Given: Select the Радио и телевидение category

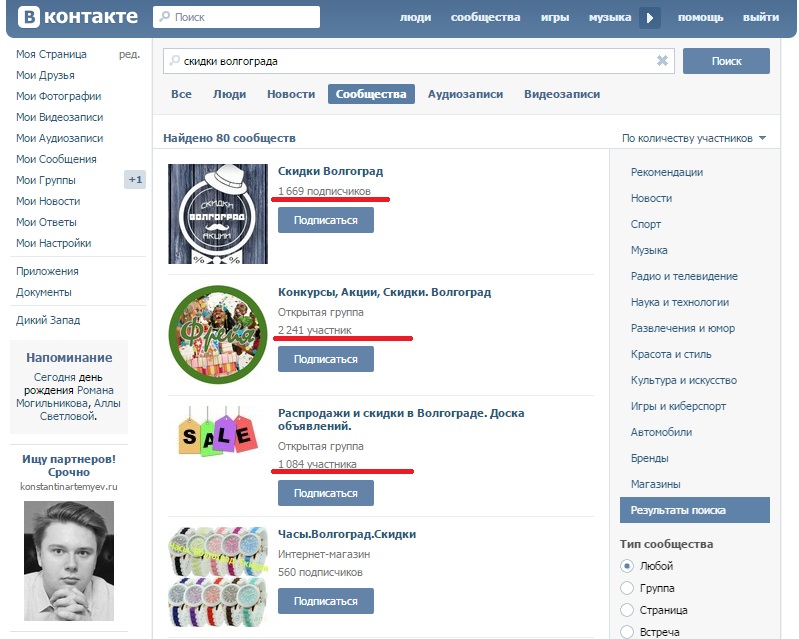Looking at the screenshot, I should (684, 276).
